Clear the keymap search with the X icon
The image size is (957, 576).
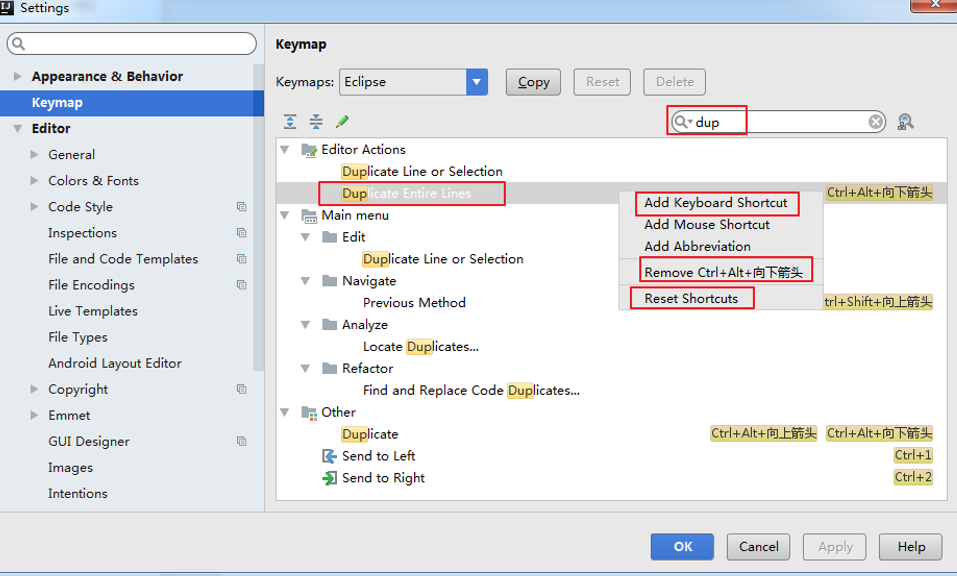(876, 122)
